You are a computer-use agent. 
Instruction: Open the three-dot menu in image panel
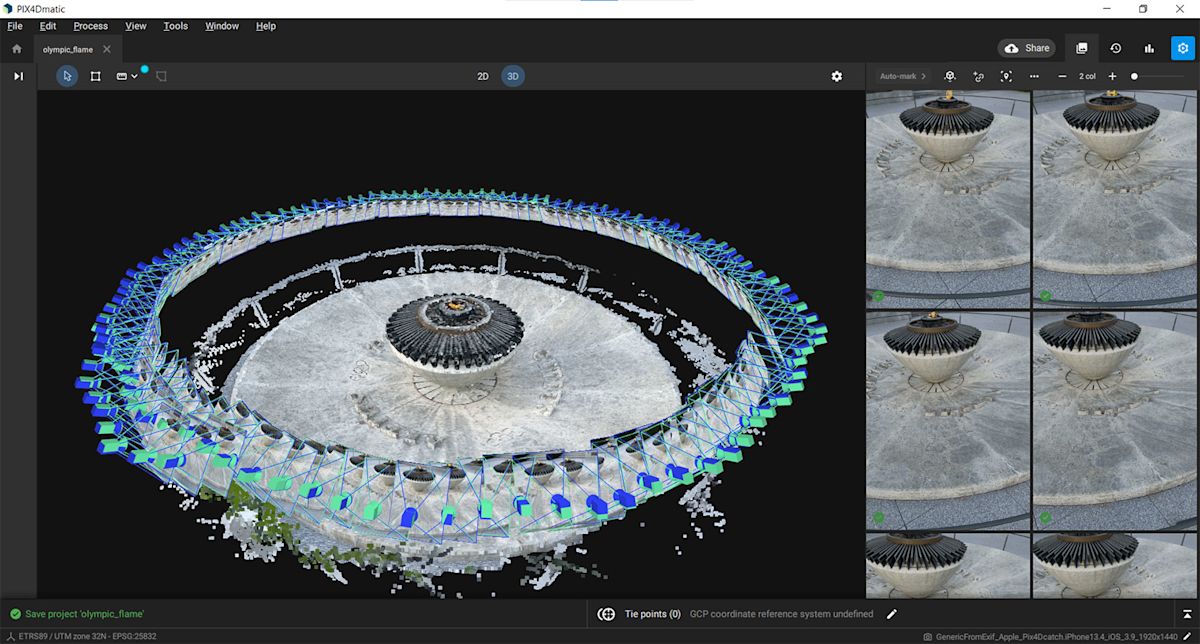1033,76
